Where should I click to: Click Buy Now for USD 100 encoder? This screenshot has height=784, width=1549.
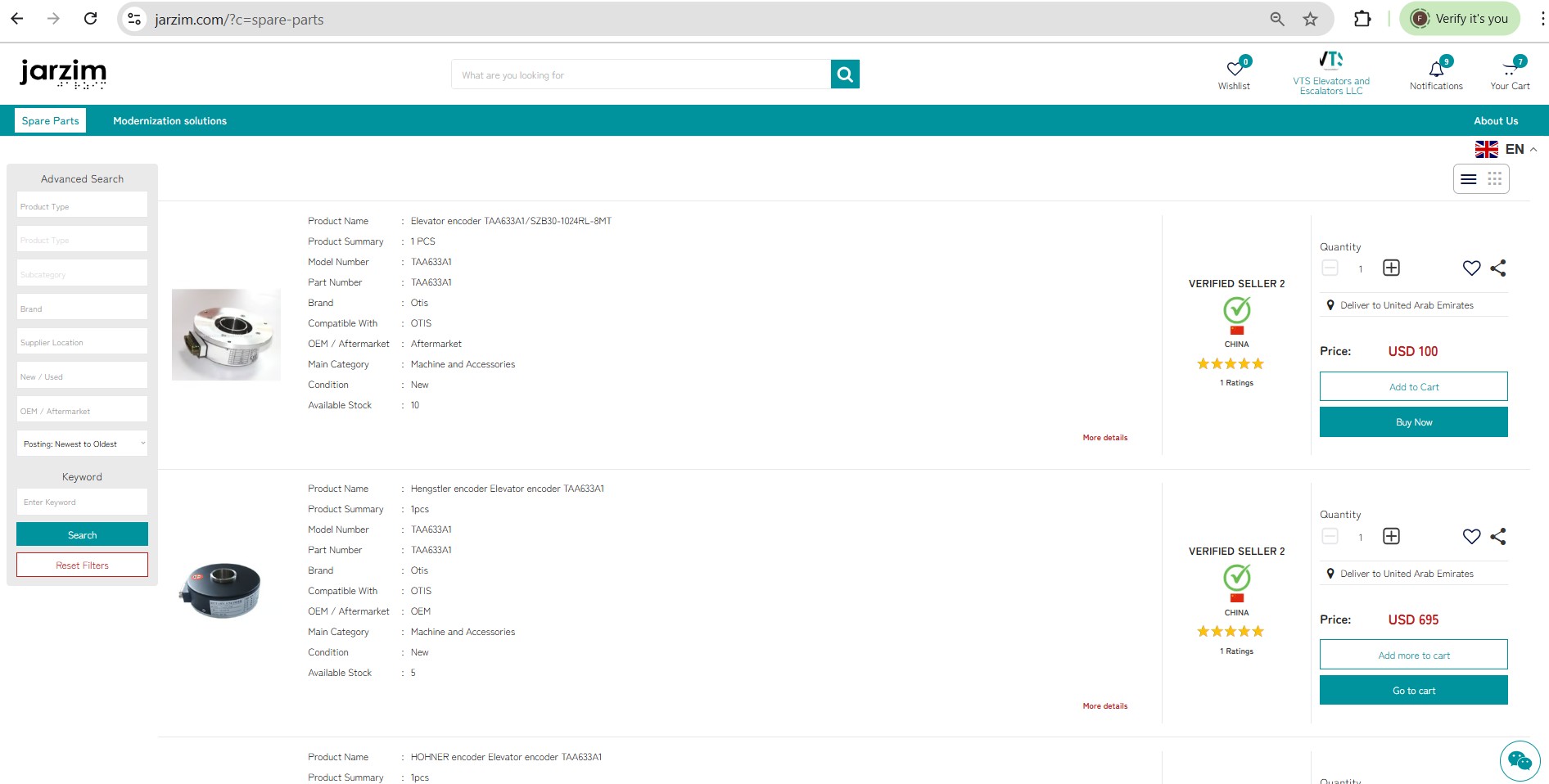click(1413, 422)
